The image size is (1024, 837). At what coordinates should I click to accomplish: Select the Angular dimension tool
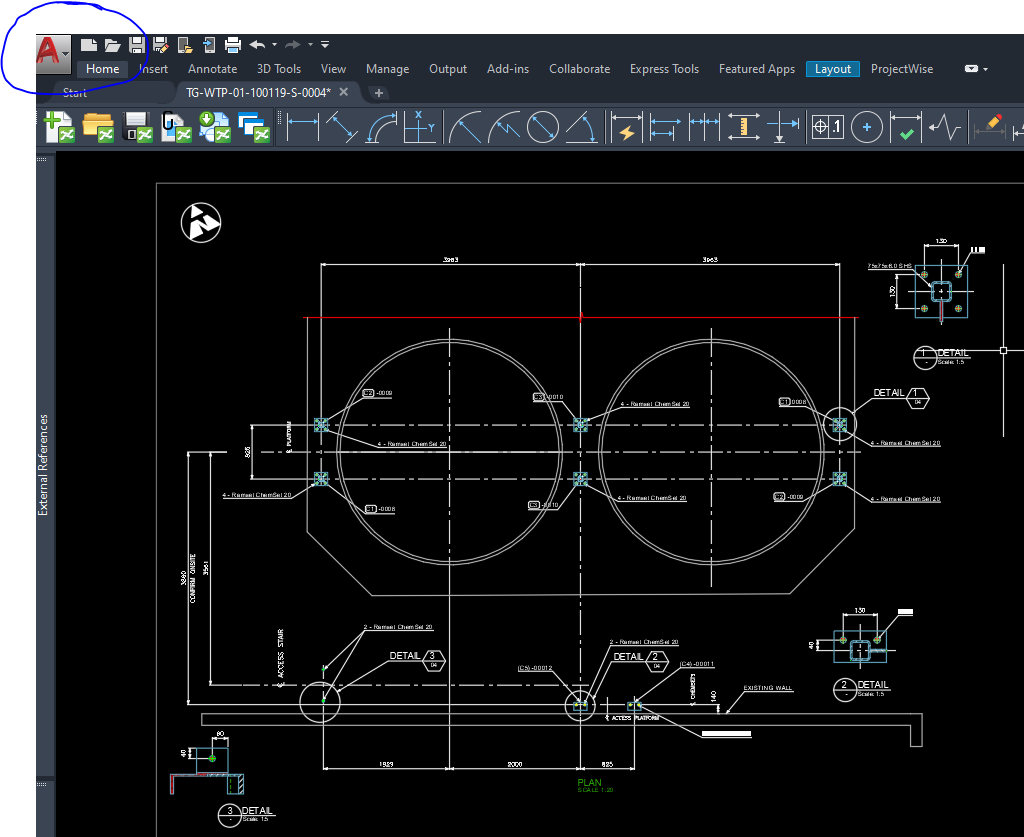[582, 127]
